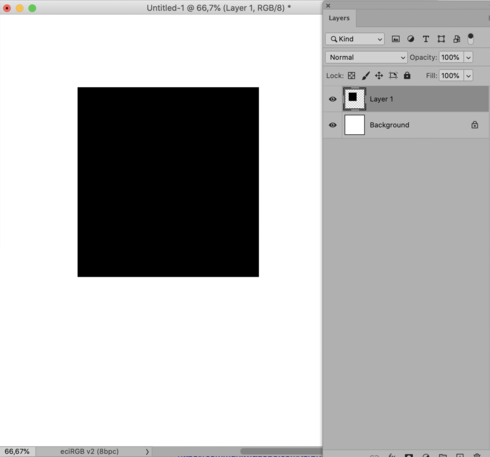Expand the Opacity slider arrow

(468, 57)
